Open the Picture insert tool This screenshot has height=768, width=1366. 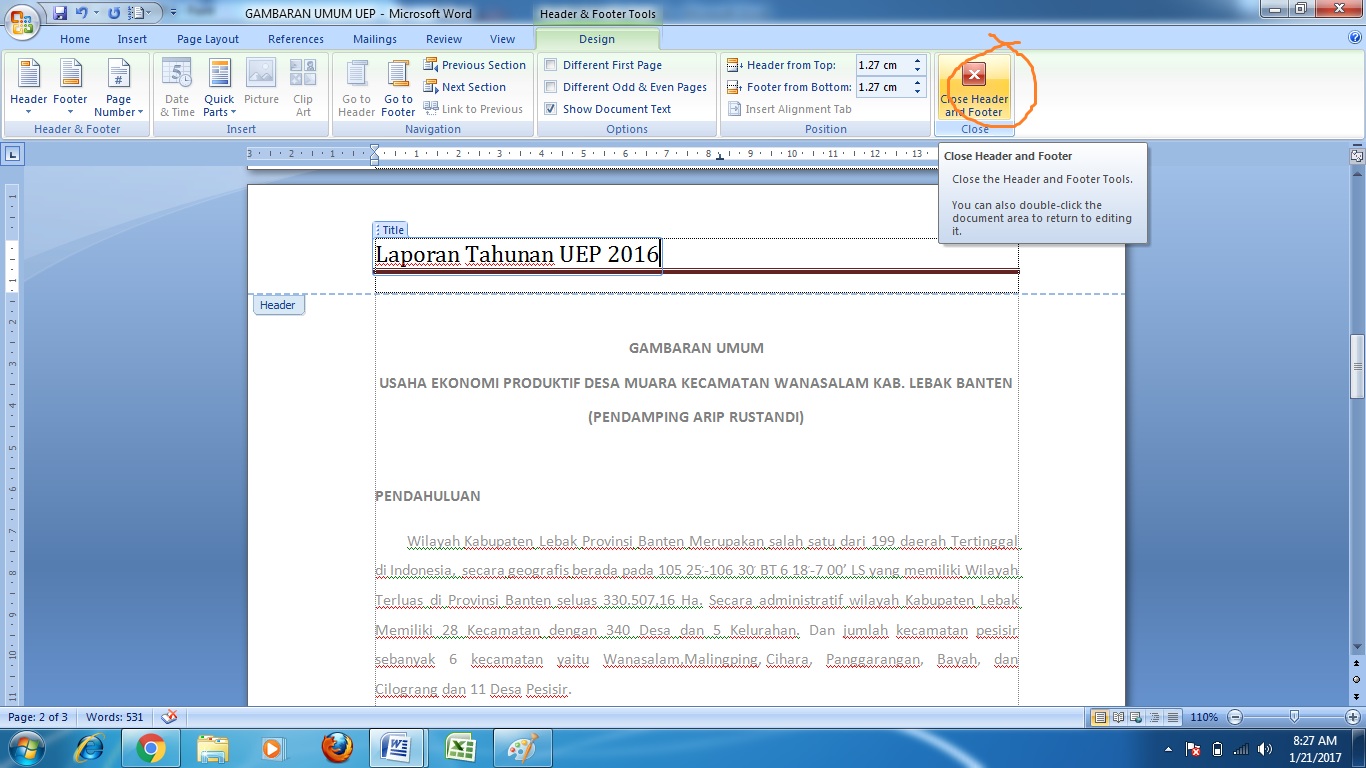click(261, 88)
